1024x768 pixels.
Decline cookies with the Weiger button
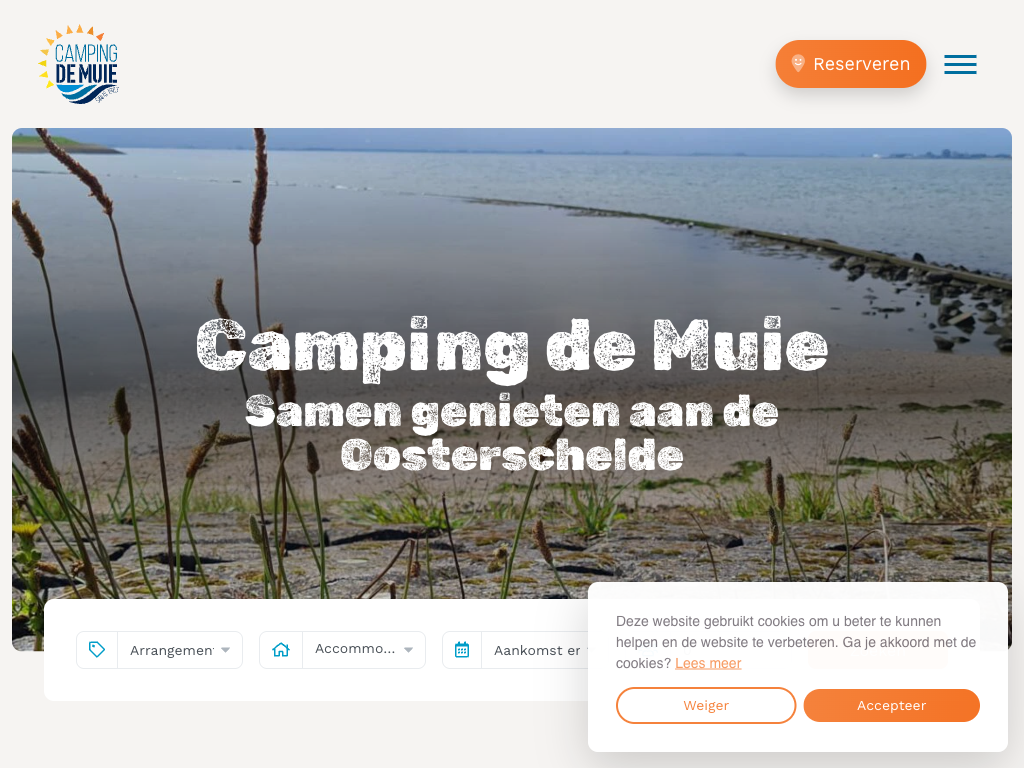tap(706, 705)
